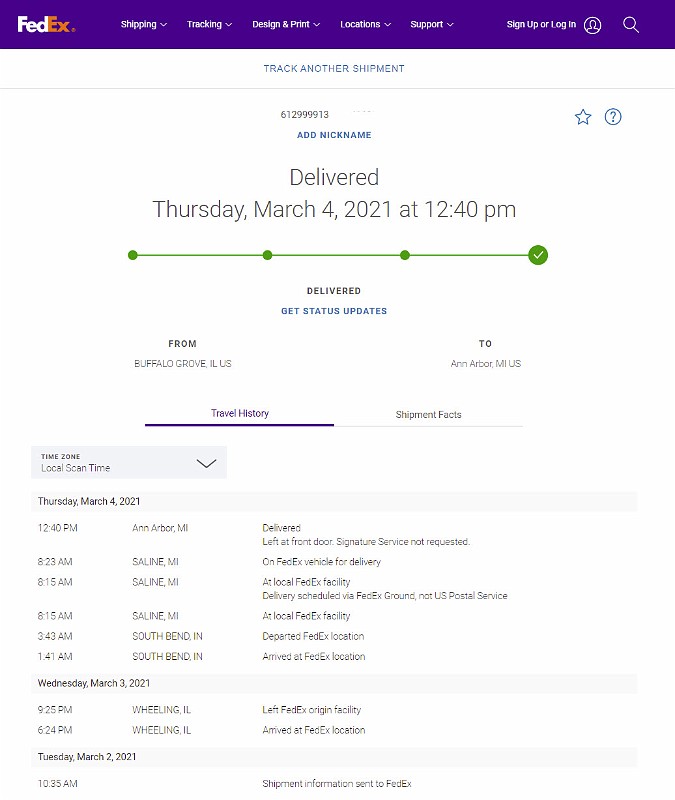The height and width of the screenshot is (800, 675).
Task: Open the Design & Print menu
Action: pos(286,24)
